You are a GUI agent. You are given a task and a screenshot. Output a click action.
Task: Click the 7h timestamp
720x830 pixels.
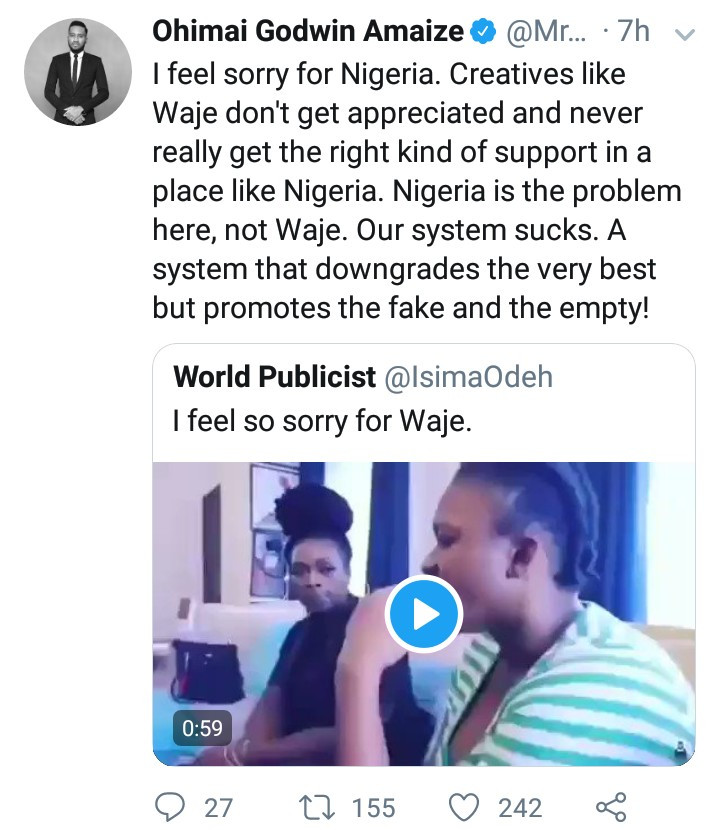(x=633, y=32)
